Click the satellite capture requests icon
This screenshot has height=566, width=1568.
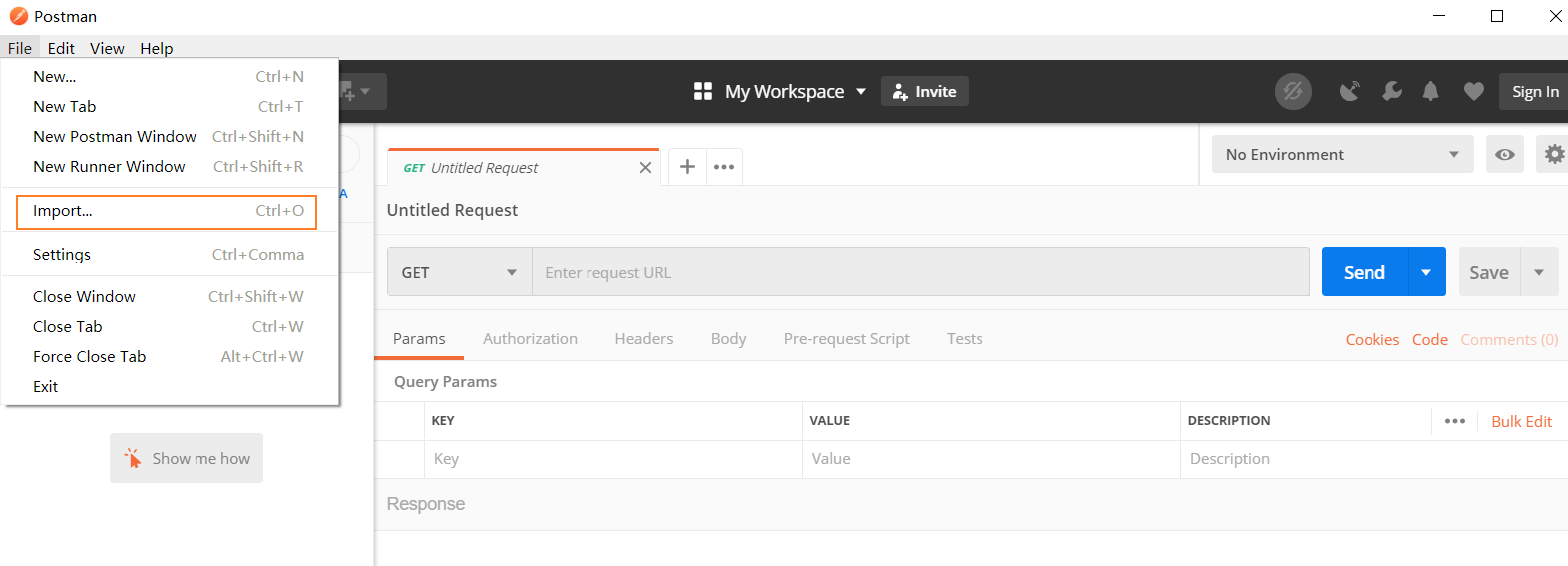[1349, 91]
